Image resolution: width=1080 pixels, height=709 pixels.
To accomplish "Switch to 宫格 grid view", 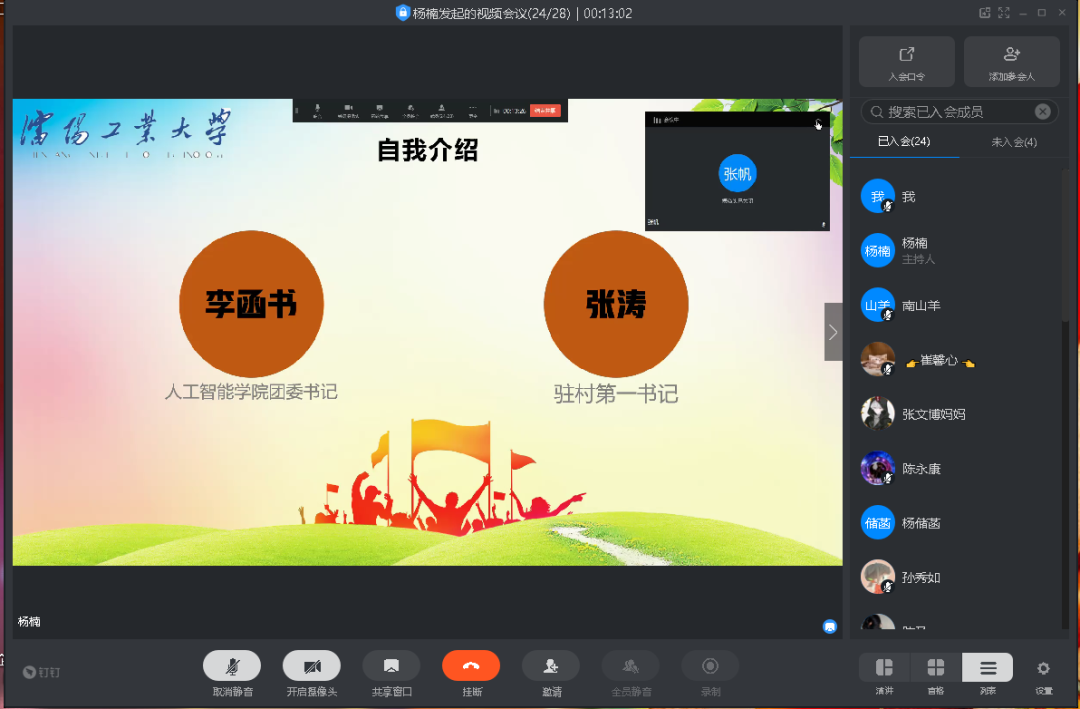I will pos(936,668).
